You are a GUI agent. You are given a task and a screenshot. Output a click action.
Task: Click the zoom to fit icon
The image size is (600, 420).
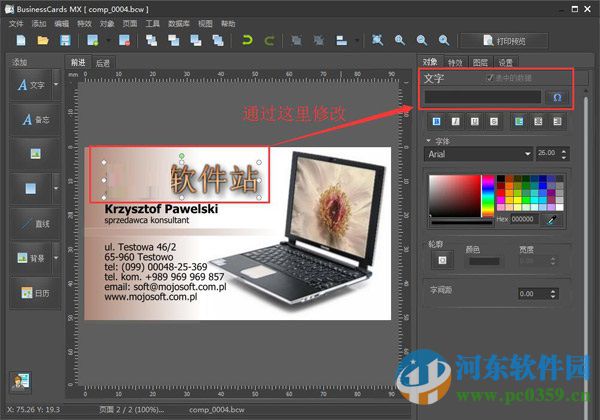pos(377,40)
